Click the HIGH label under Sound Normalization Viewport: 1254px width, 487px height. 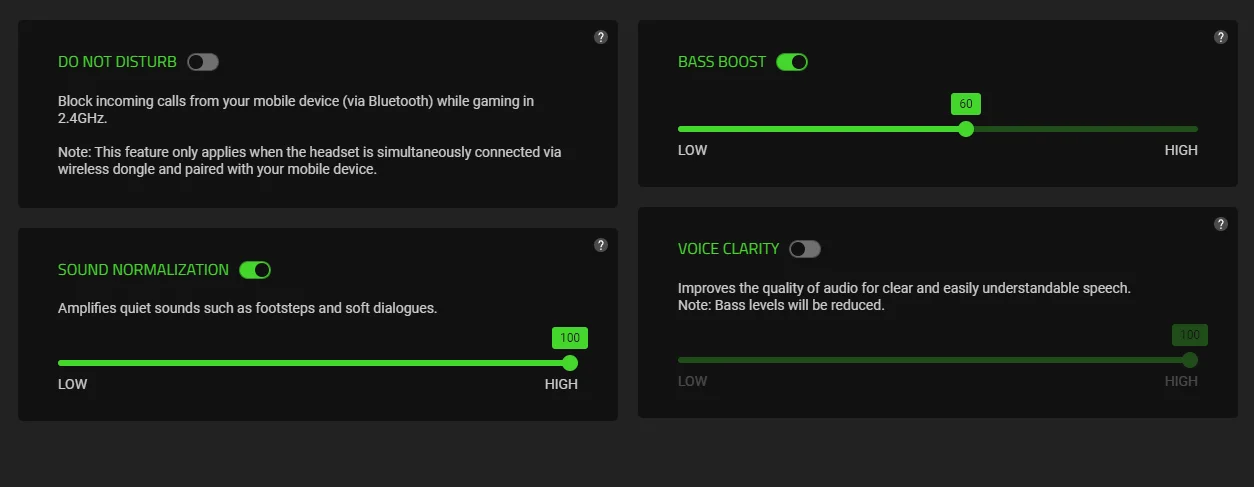pyautogui.click(x=561, y=384)
